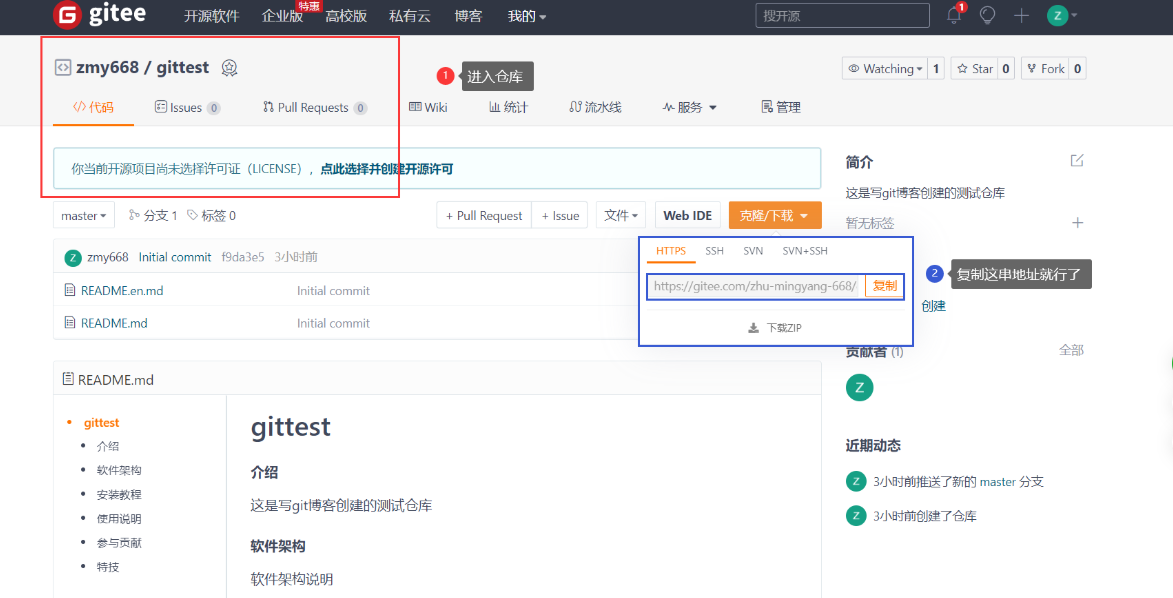The image size is (1173, 598).
Task: Open the README.md file link
Action: click(x=114, y=323)
